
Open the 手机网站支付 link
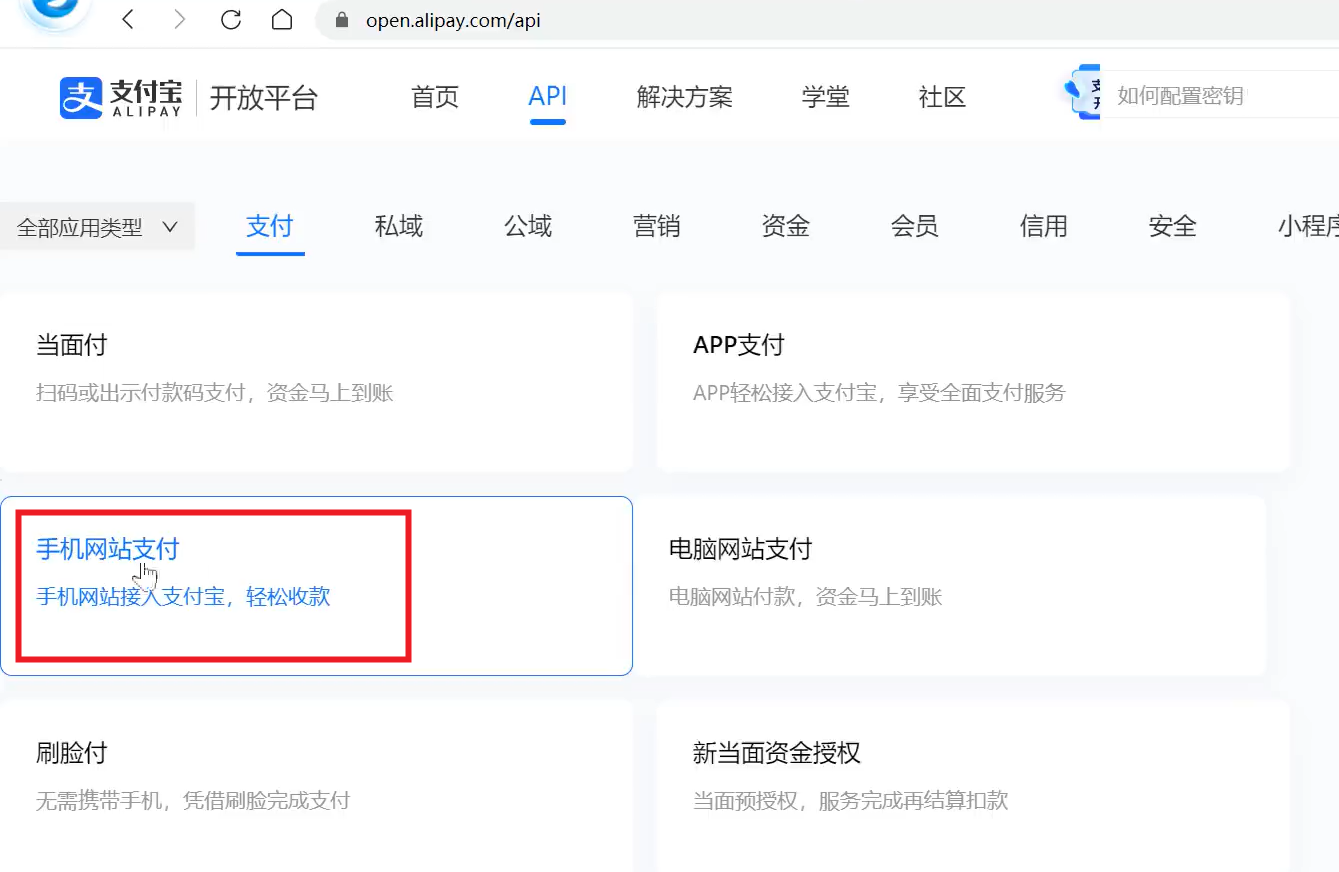(108, 549)
